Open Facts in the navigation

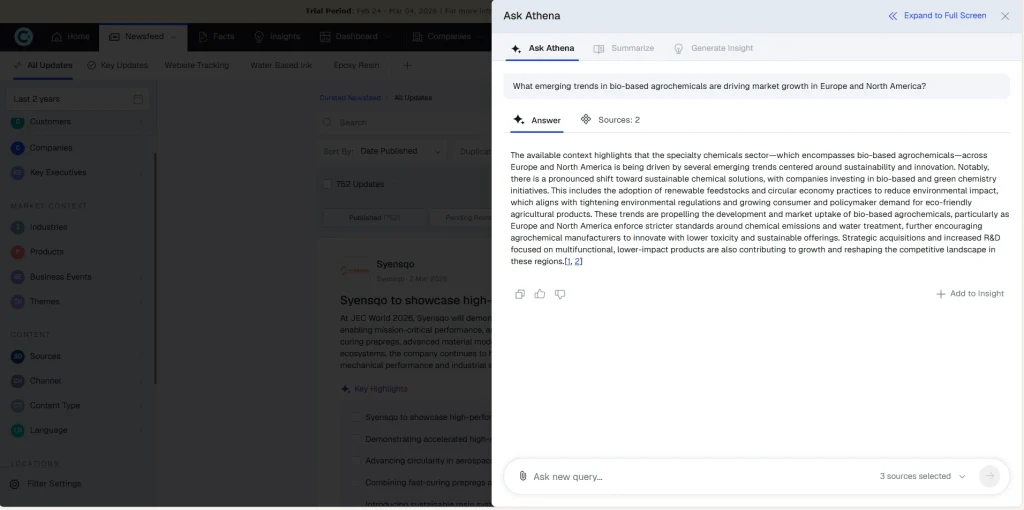pos(216,37)
